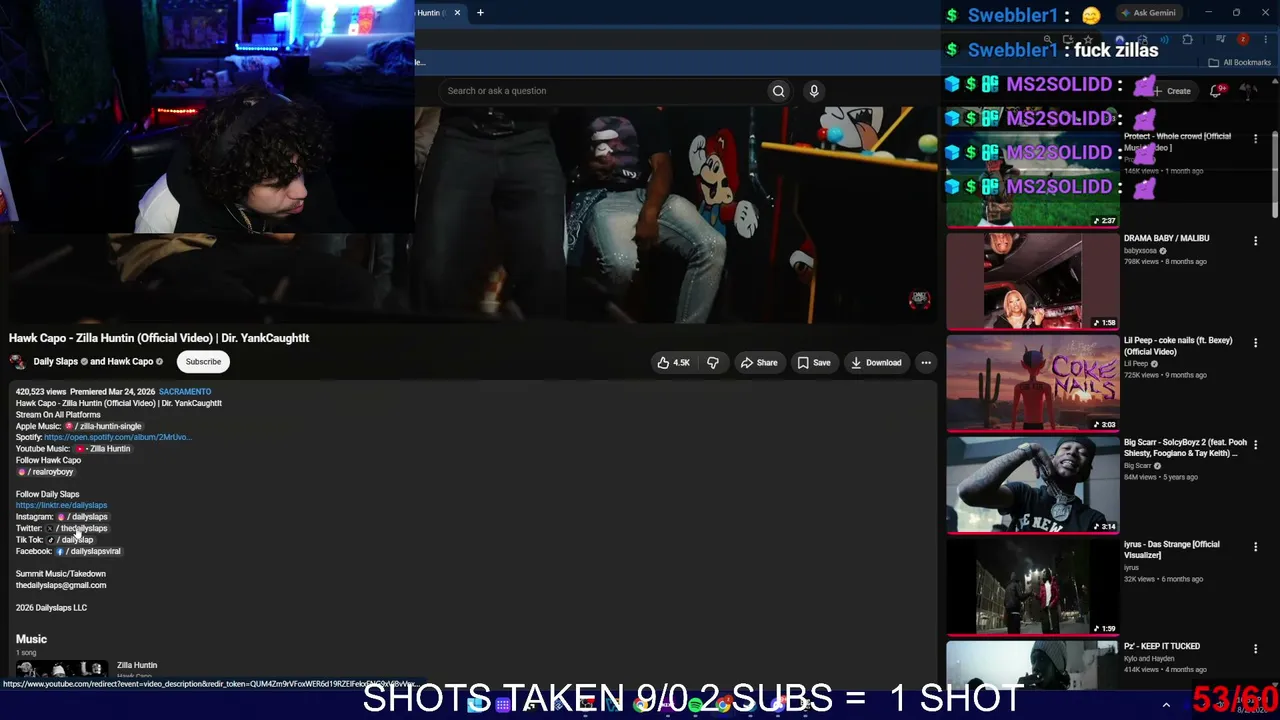The height and width of the screenshot is (720, 1280).
Task: Open the YouTube account avatar menu
Action: (x=1248, y=91)
